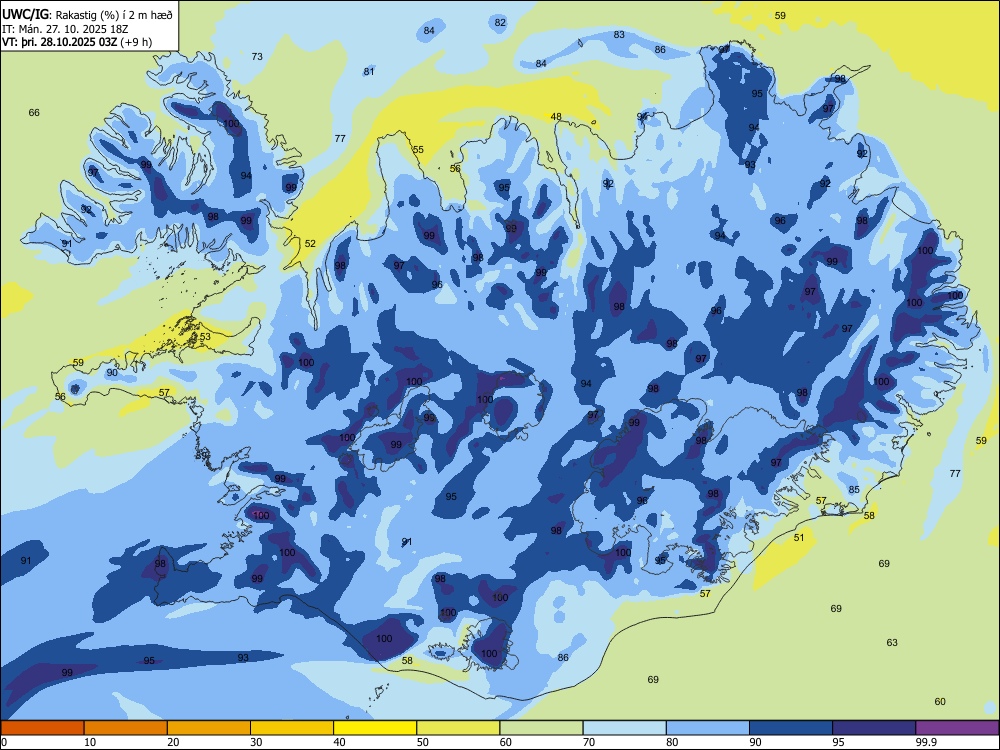Click the legend tick label '99.9'
This screenshot has width=1000, height=750.
pos(925,742)
